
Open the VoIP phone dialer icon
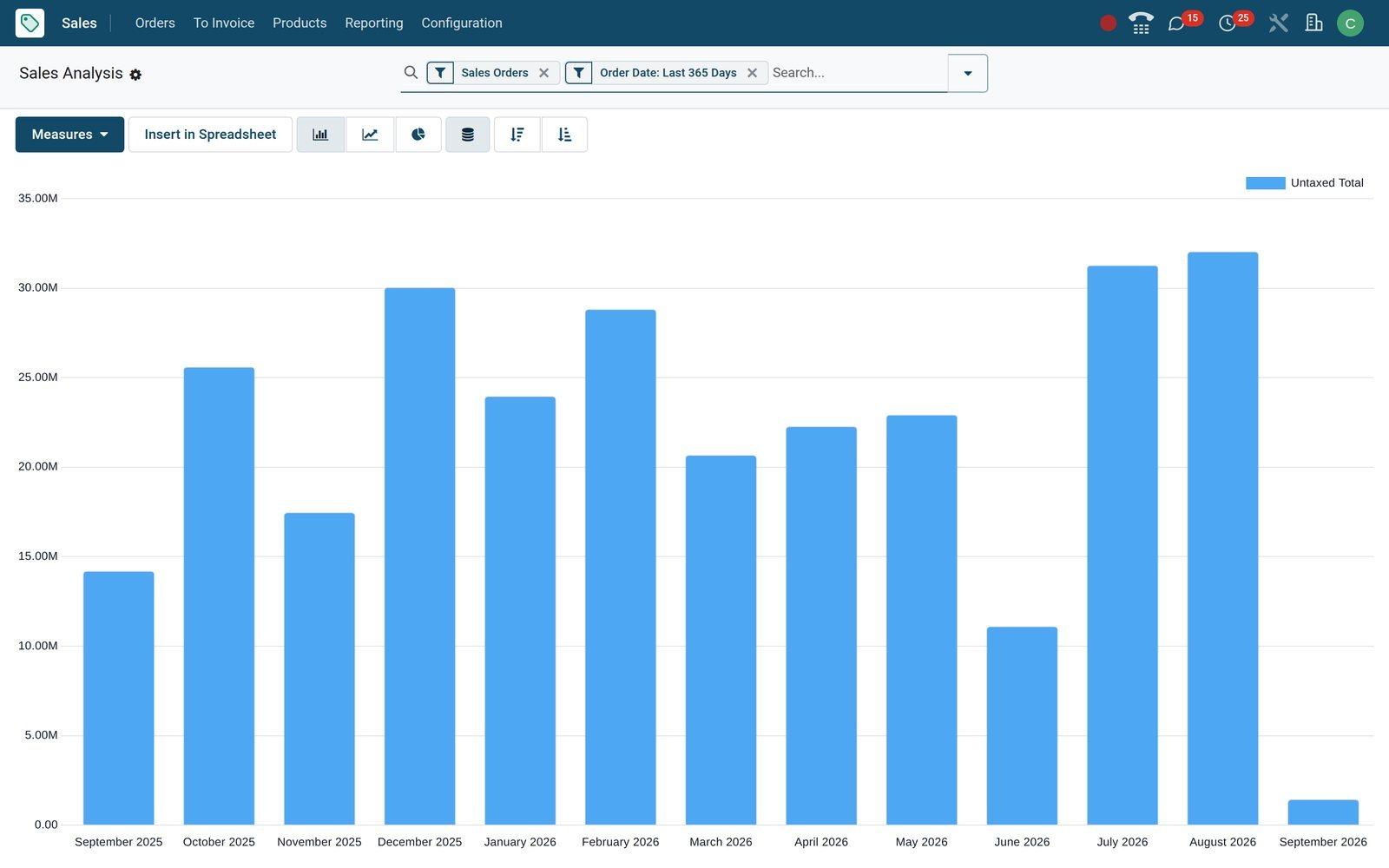(x=1141, y=23)
